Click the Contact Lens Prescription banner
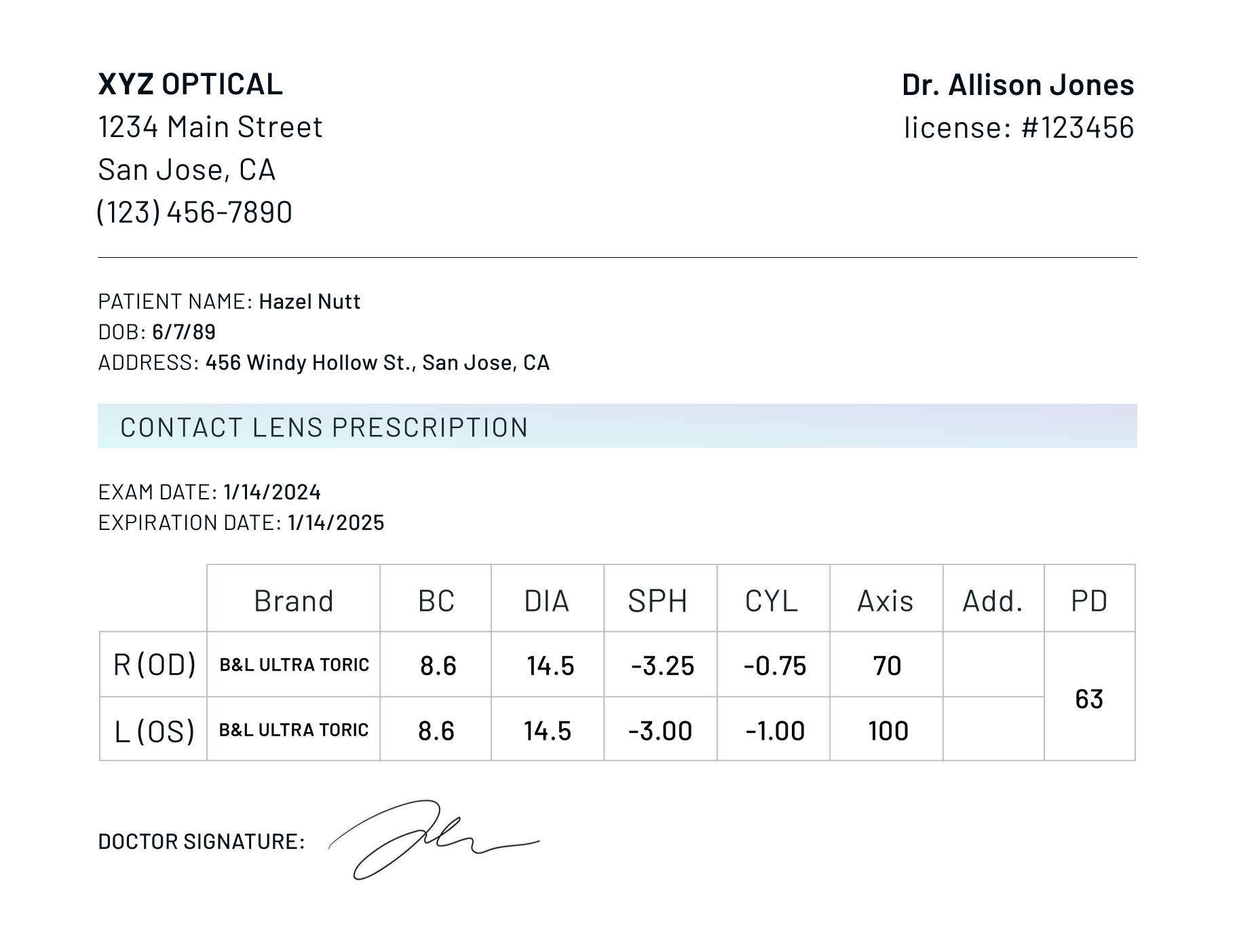This screenshot has width=1235, height=952. point(616,426)
